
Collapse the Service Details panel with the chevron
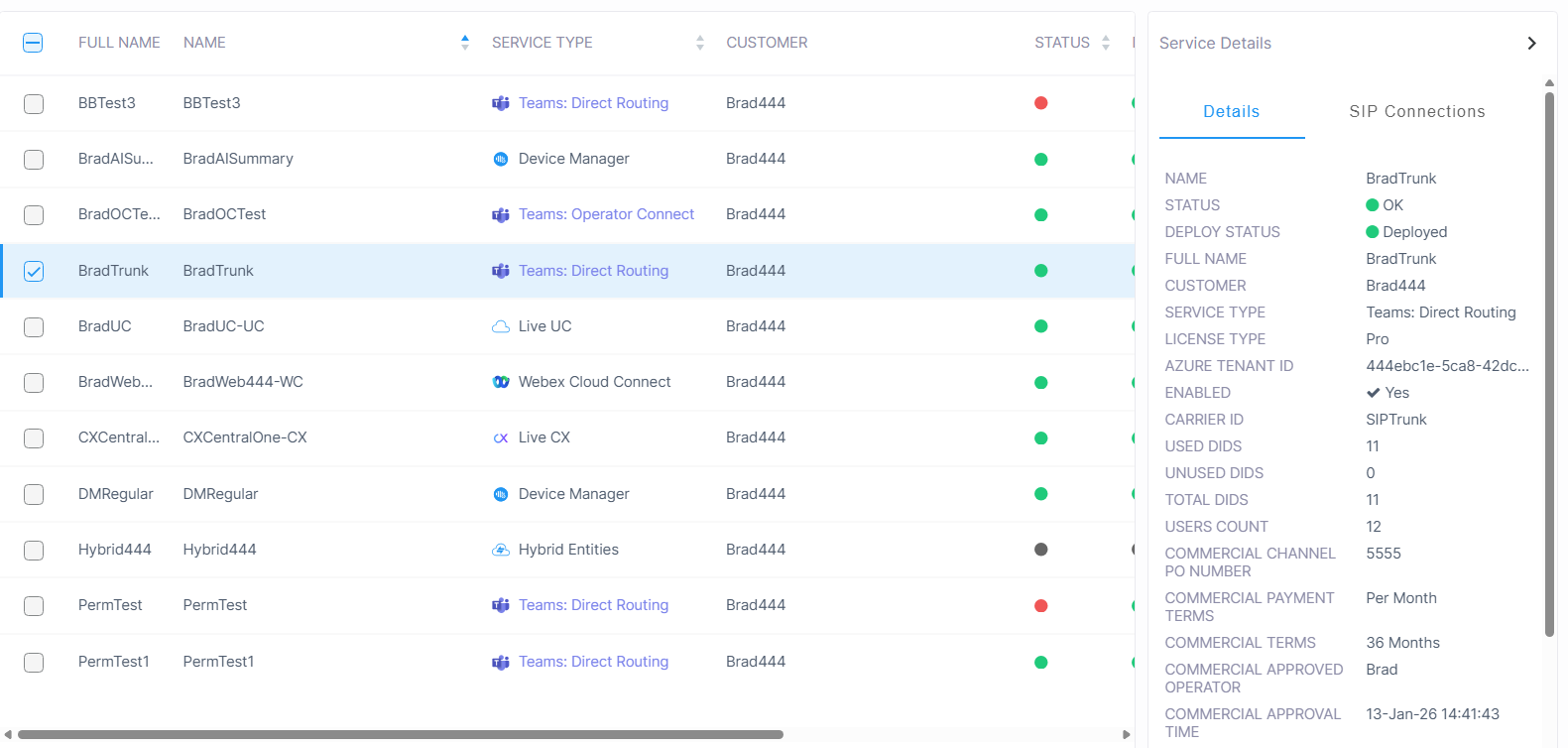1531,43
